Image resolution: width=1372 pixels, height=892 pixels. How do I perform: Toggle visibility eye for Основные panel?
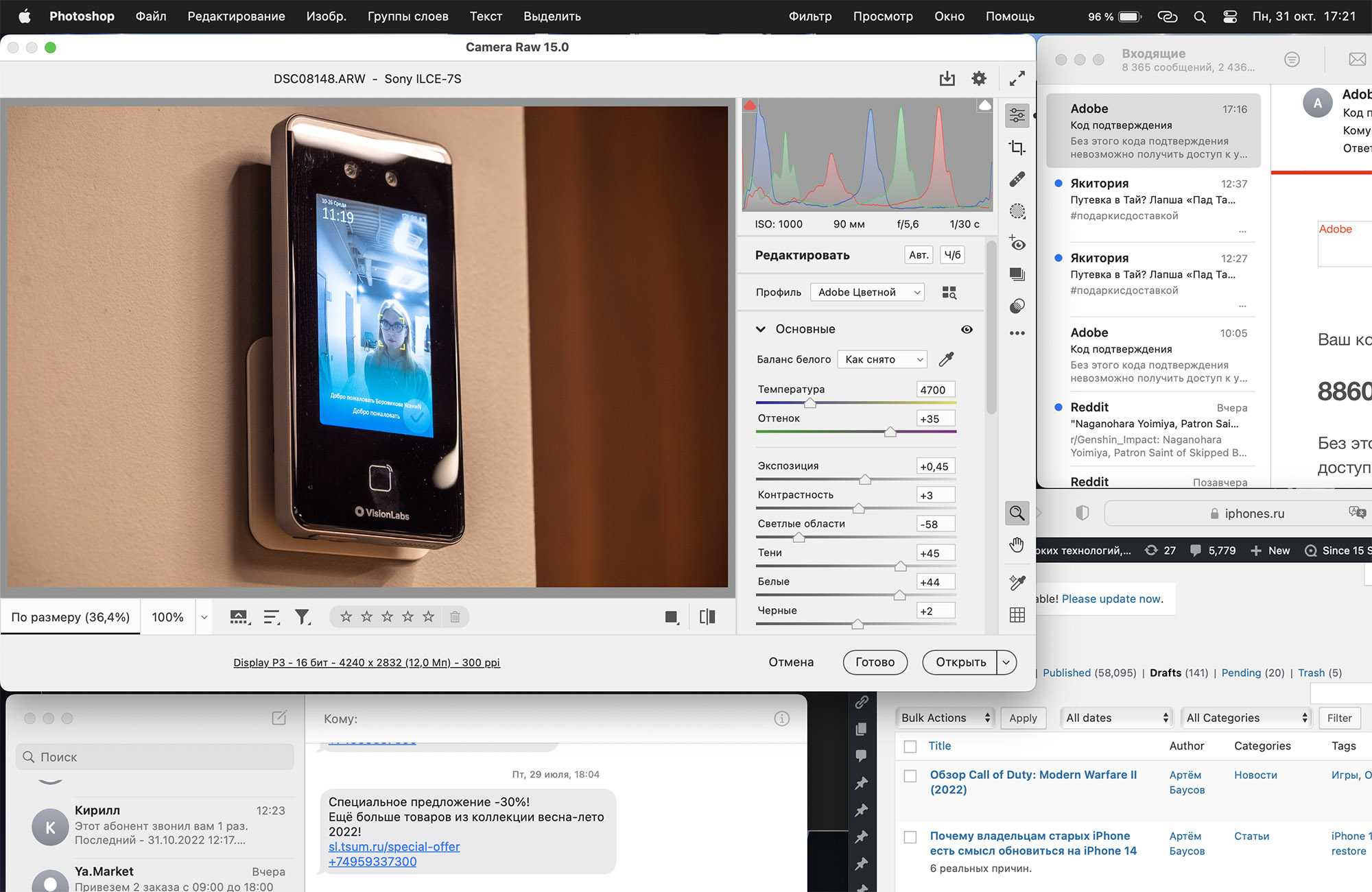point(967,330)
